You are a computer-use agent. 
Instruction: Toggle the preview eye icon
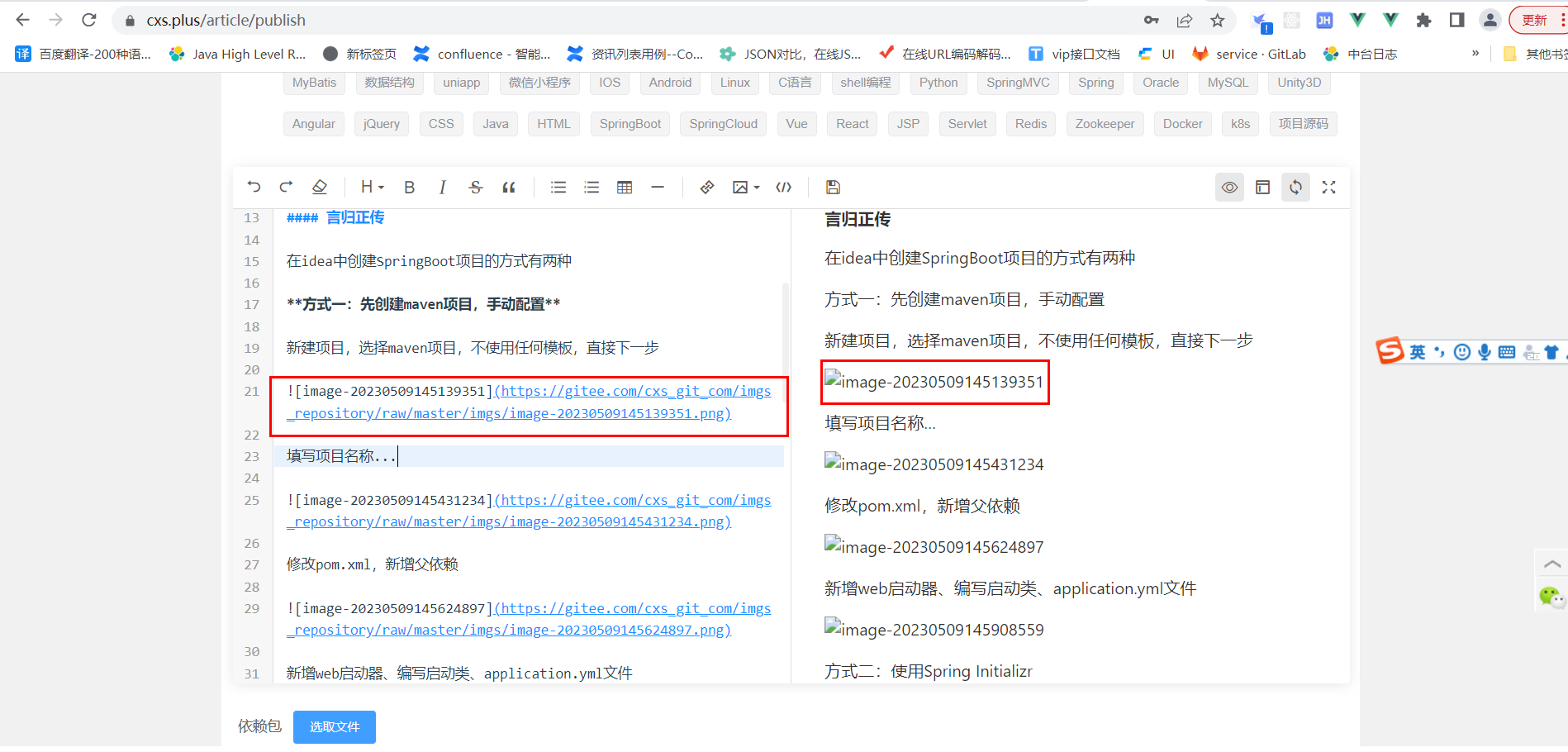pos(1230,188)
